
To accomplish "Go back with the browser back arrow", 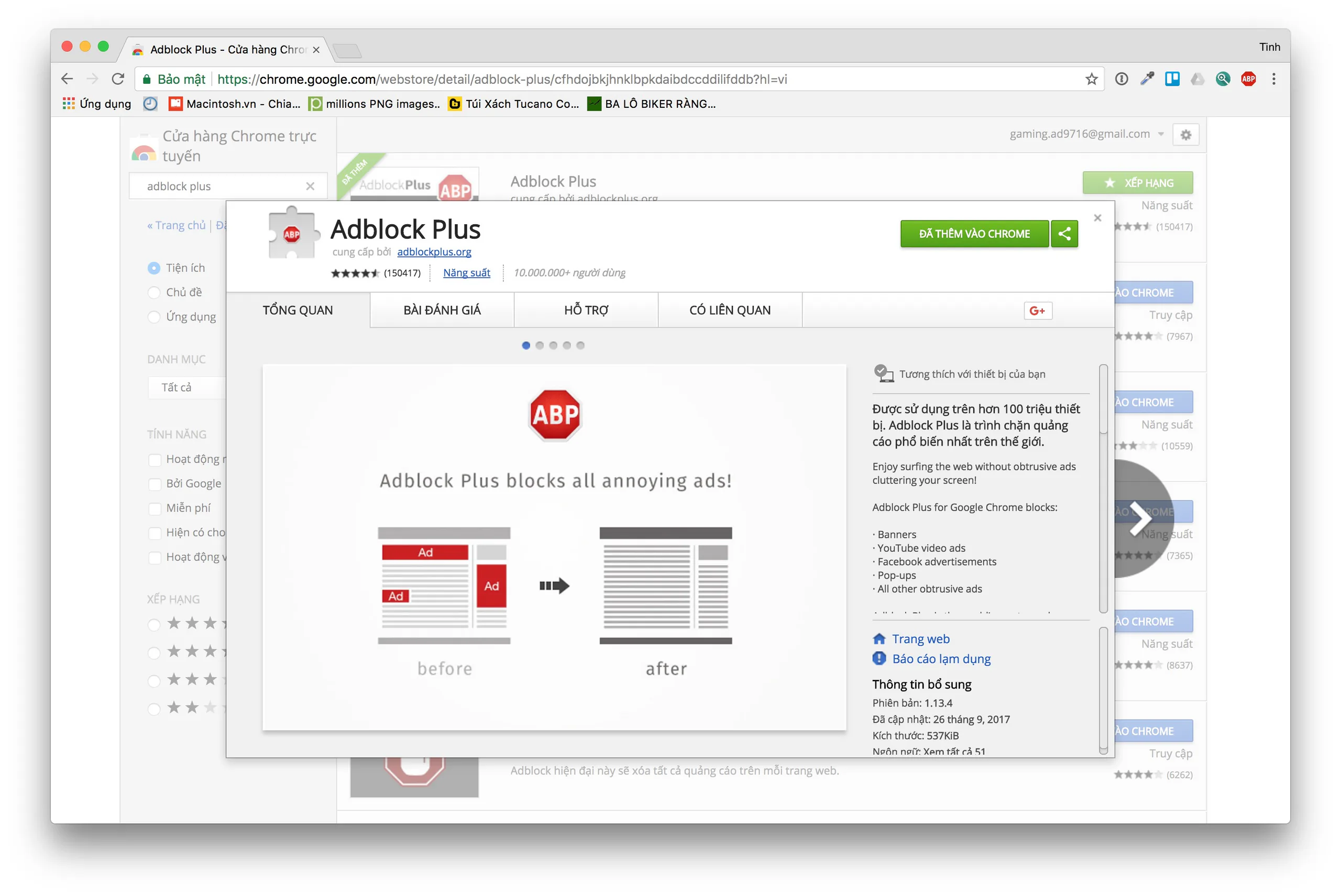I will tap(67, 79).
